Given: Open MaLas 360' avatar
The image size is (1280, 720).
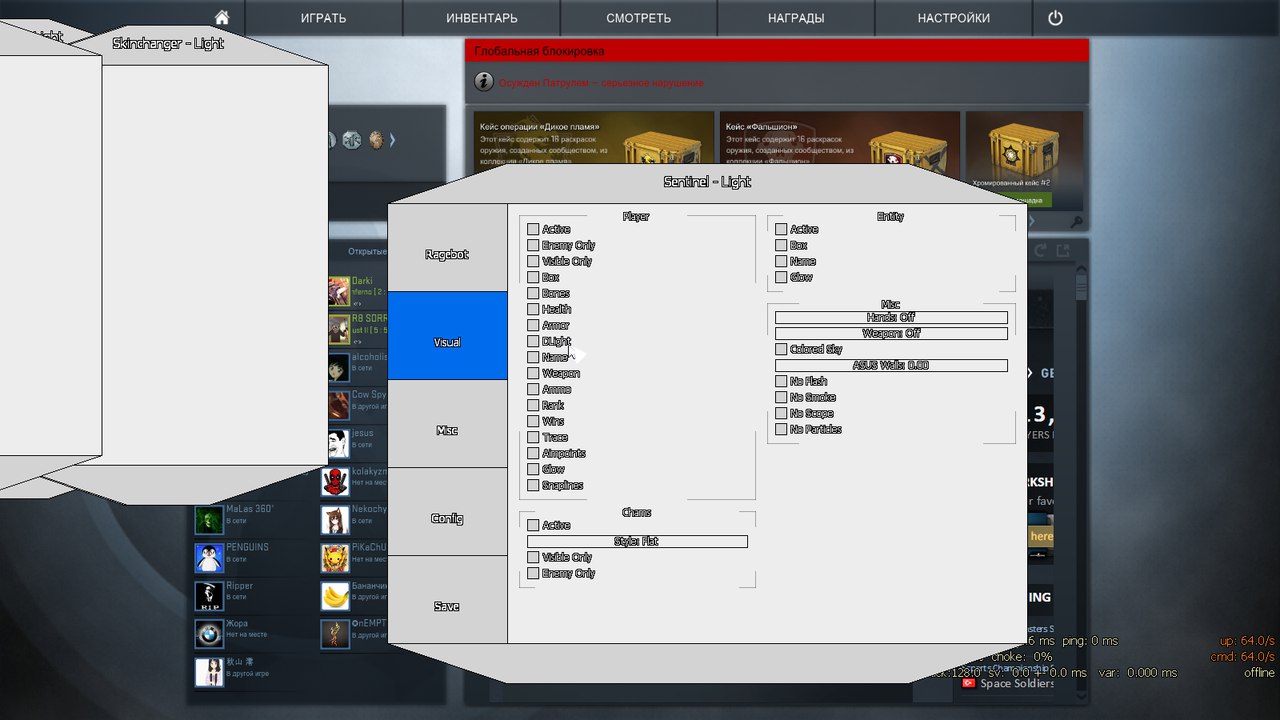Looking at the screenshot, I should click(209, 519).
